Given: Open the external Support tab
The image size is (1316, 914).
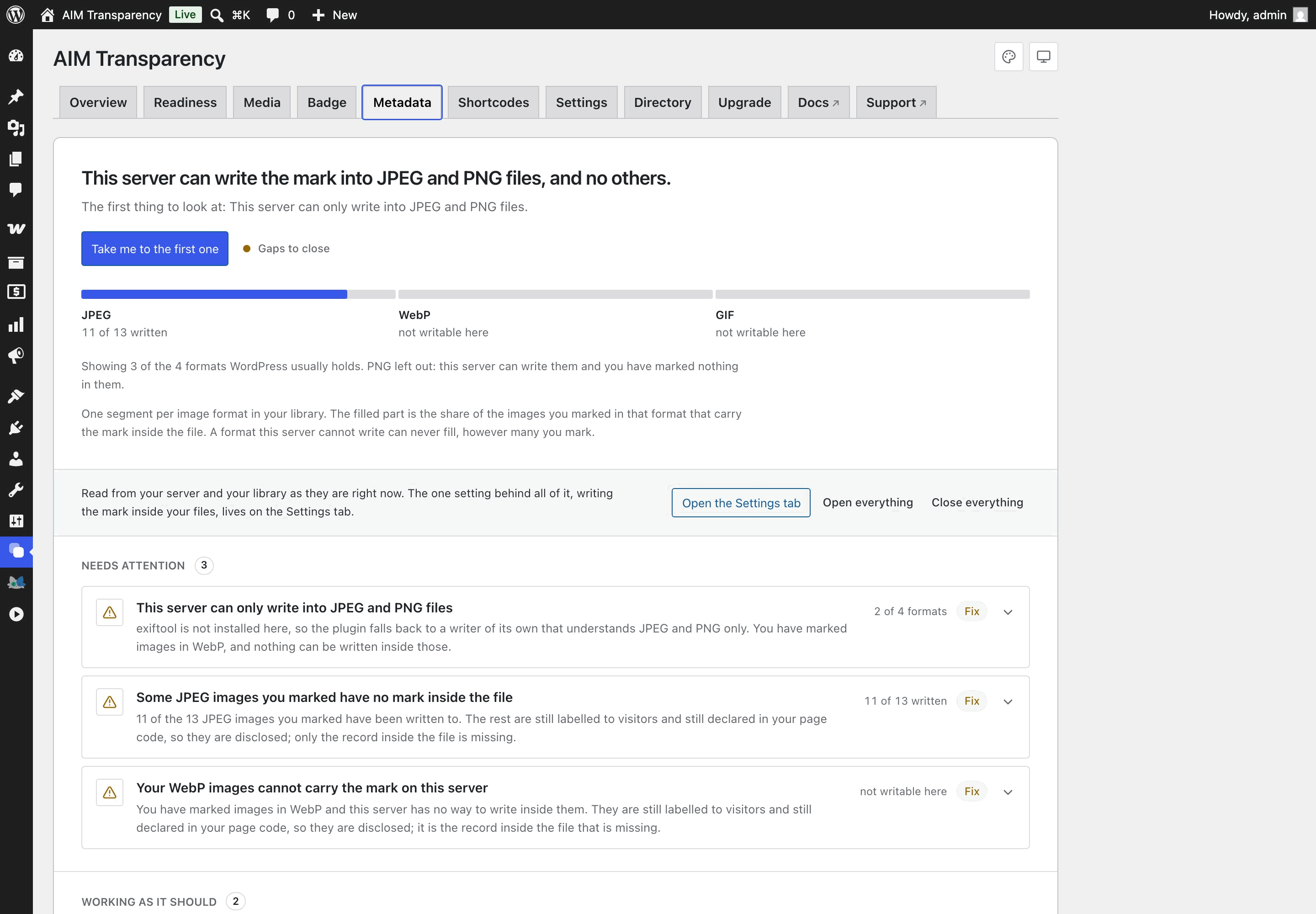Looking at the screenshot, I should click(896, 102).
